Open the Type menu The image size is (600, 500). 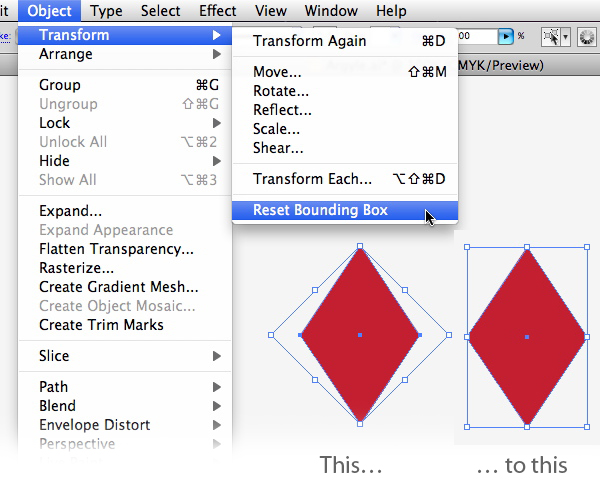106,10
